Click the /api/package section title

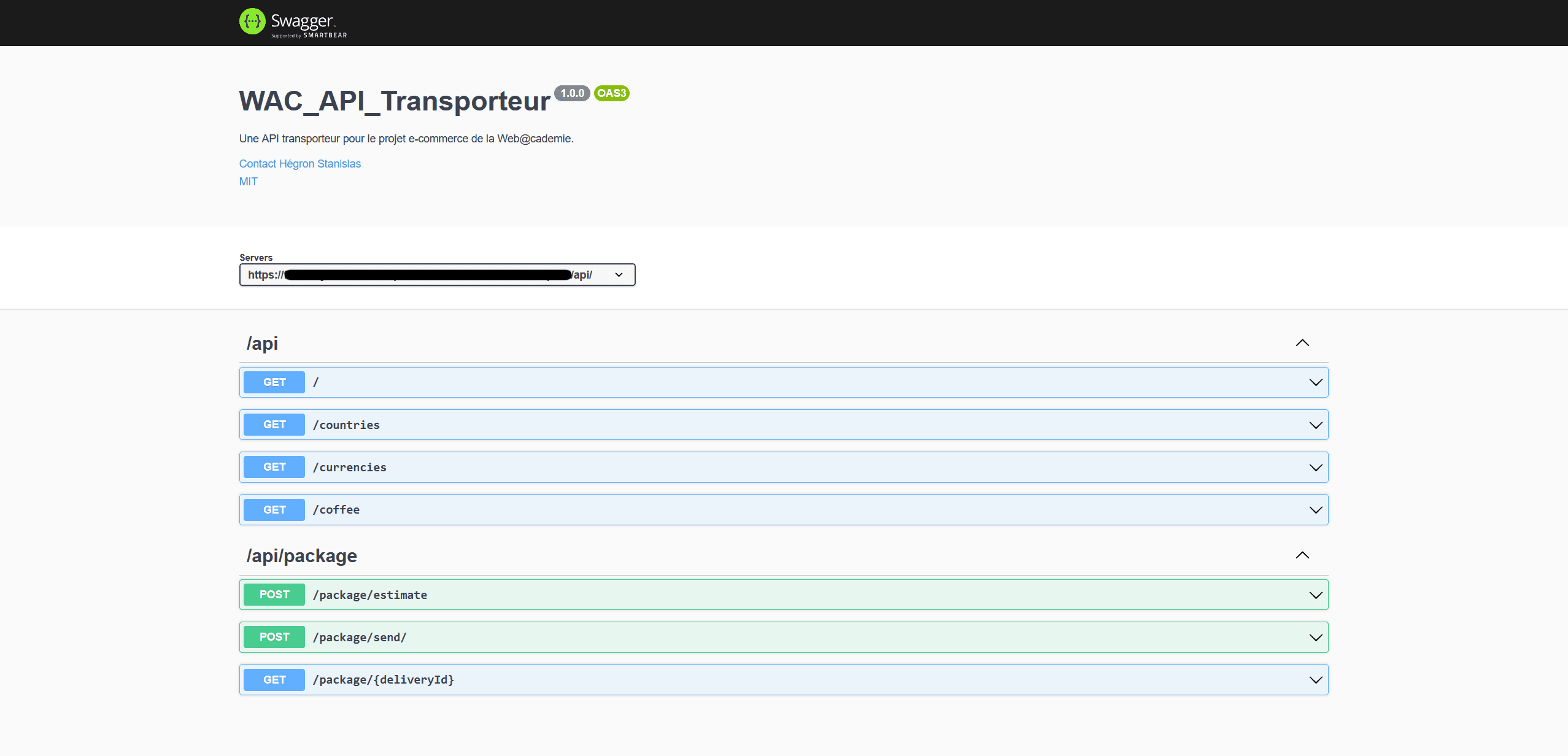(x=301, y=556)
